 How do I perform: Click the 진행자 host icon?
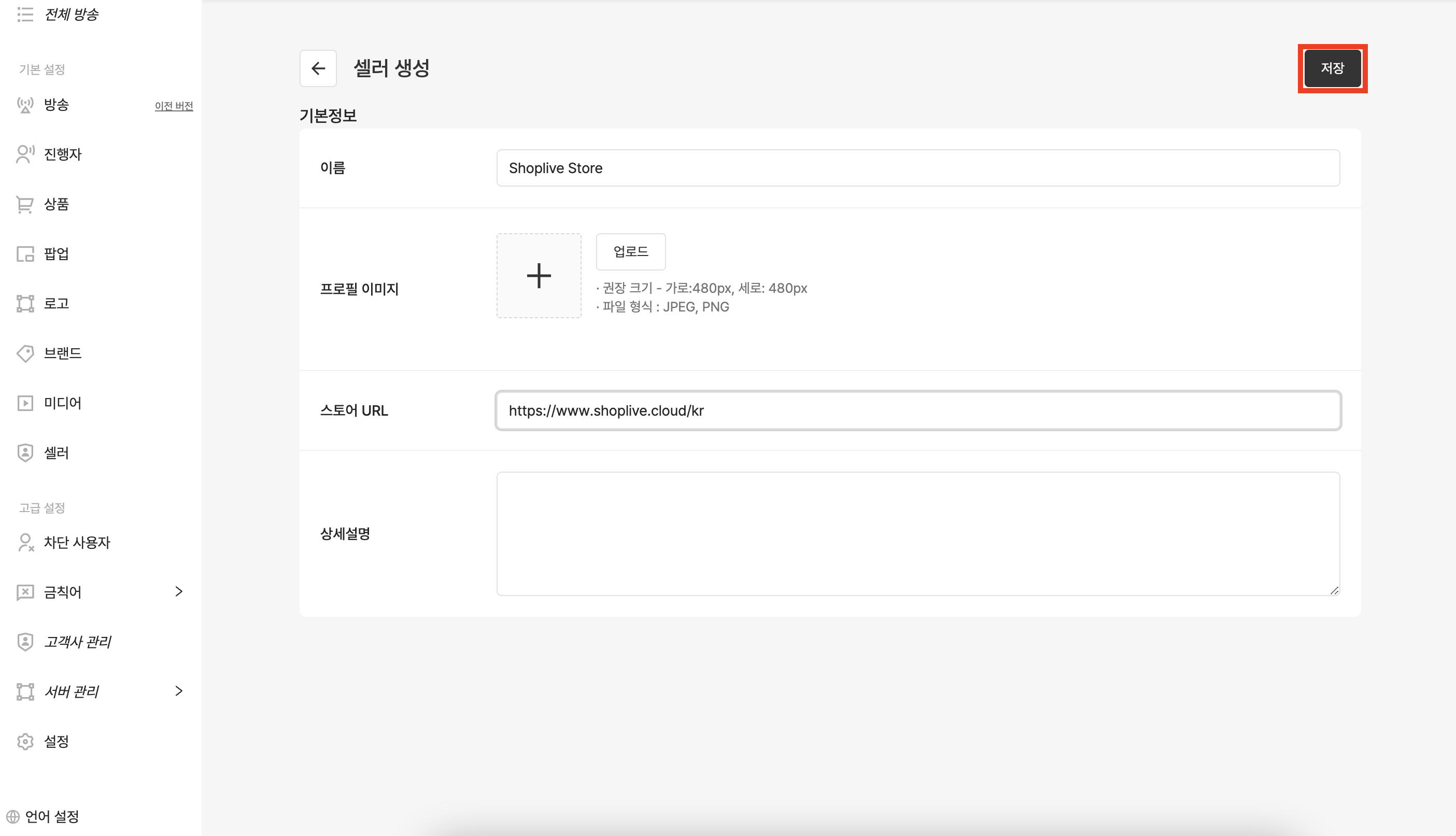click(x=25, y=154)
